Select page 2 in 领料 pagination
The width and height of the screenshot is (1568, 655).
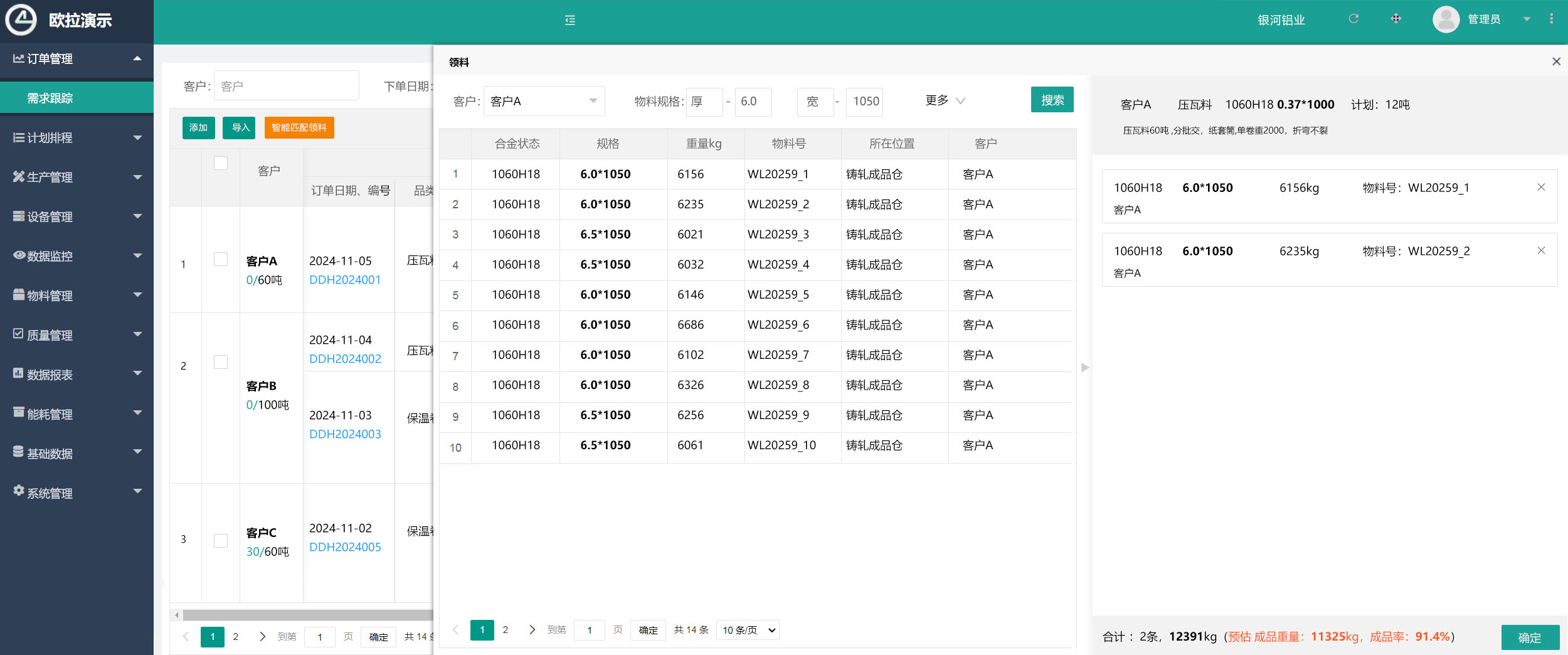click(506, 629)
